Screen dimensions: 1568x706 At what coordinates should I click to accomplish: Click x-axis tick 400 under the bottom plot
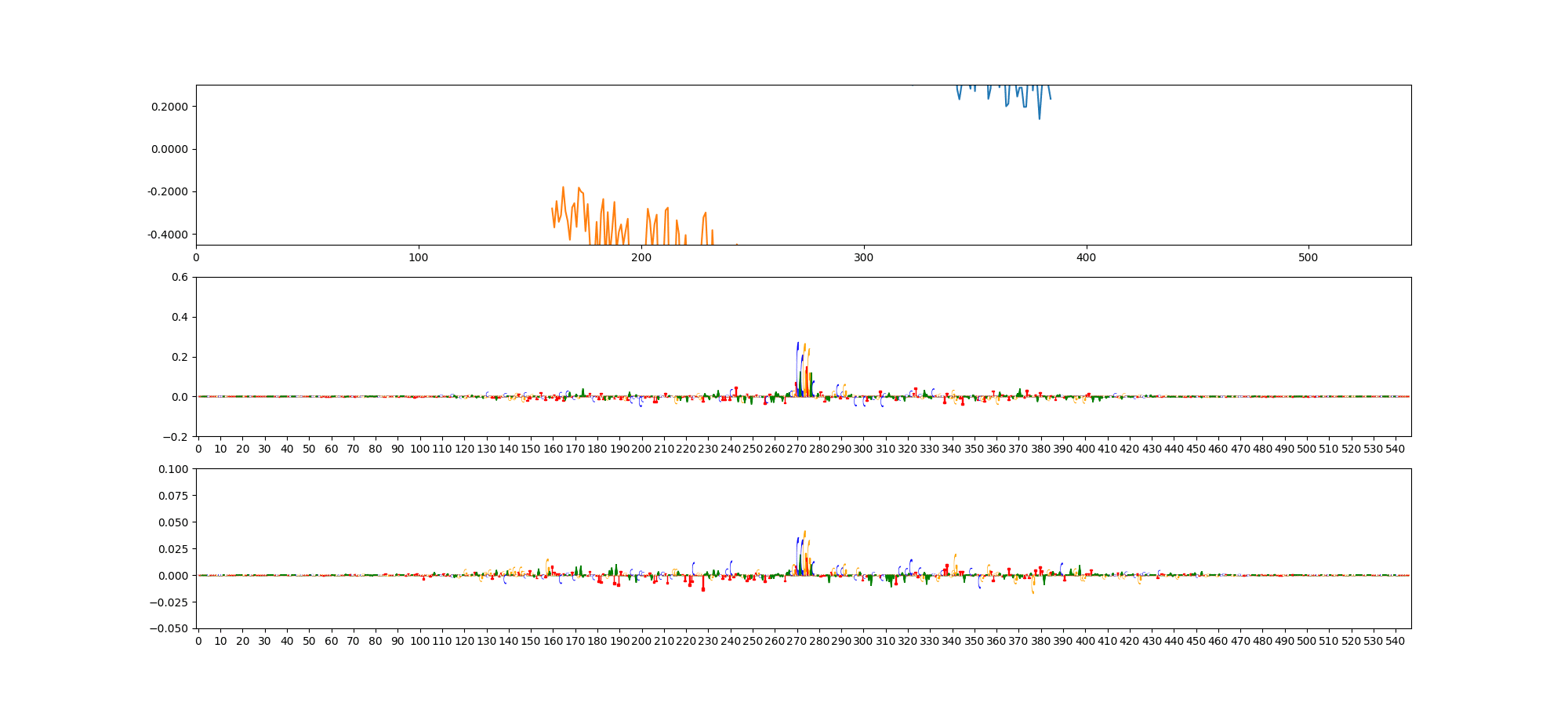click(1085, 641)
